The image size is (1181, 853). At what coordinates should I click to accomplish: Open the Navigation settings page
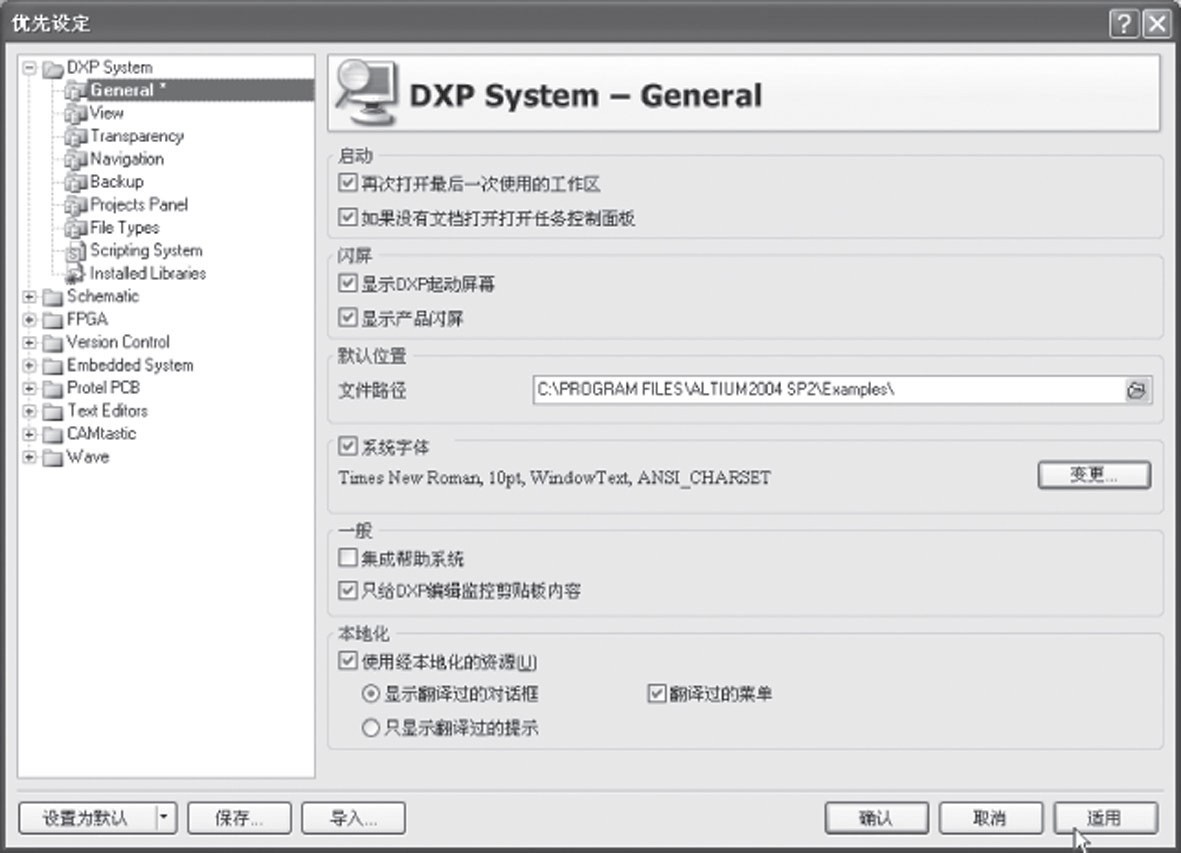click(127, 160)
